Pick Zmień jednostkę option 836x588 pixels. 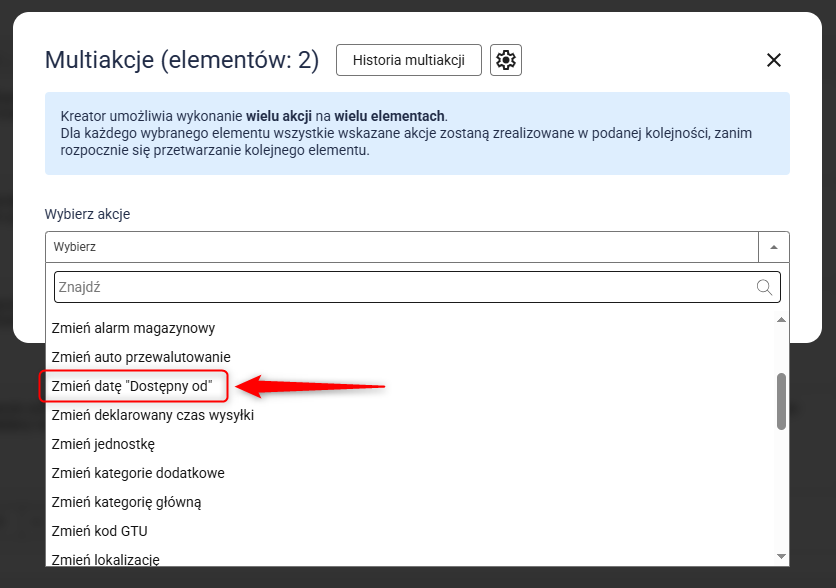click(103, 444)
